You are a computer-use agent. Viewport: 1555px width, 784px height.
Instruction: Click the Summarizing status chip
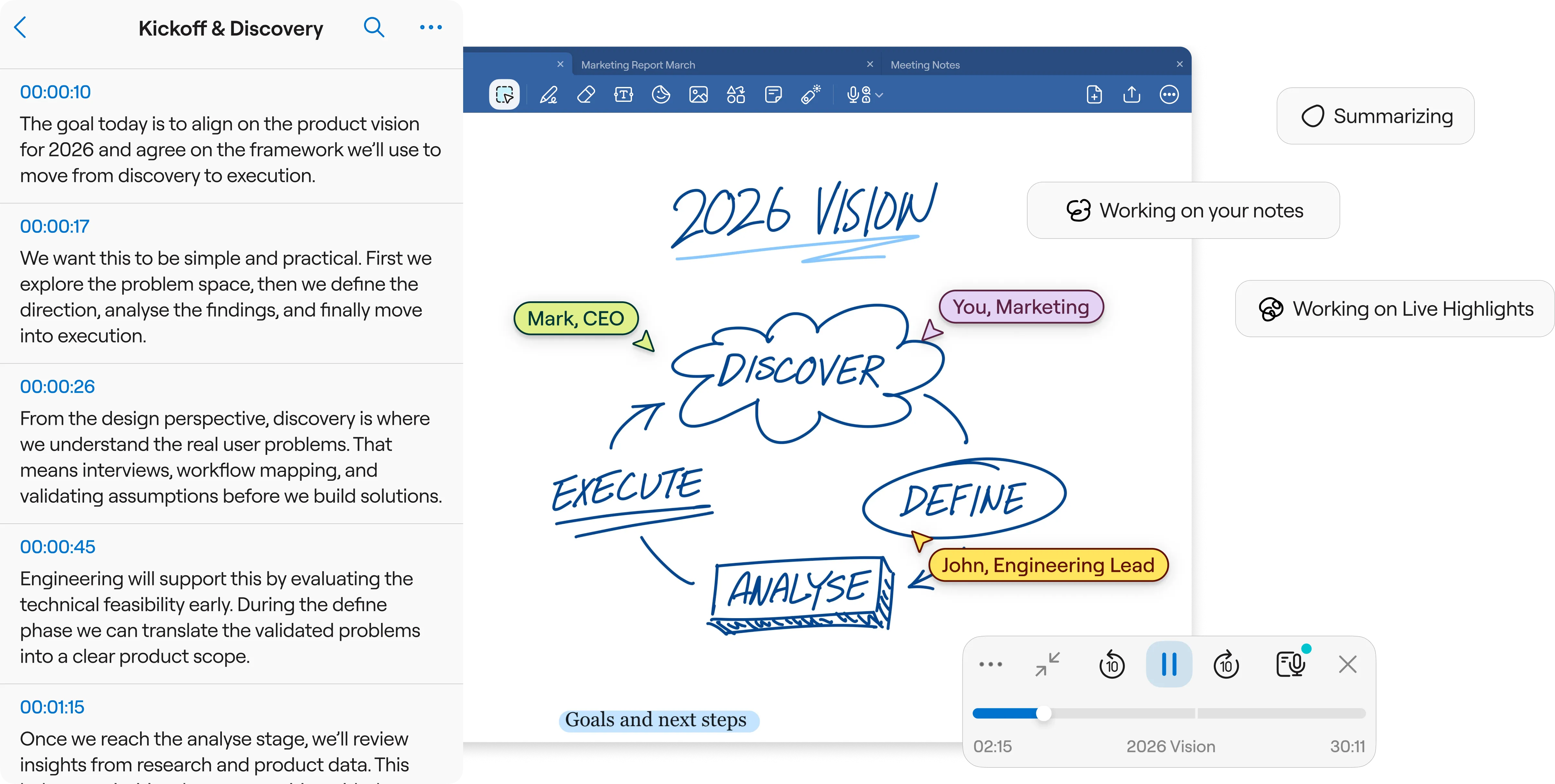[x=1375, y=116]
